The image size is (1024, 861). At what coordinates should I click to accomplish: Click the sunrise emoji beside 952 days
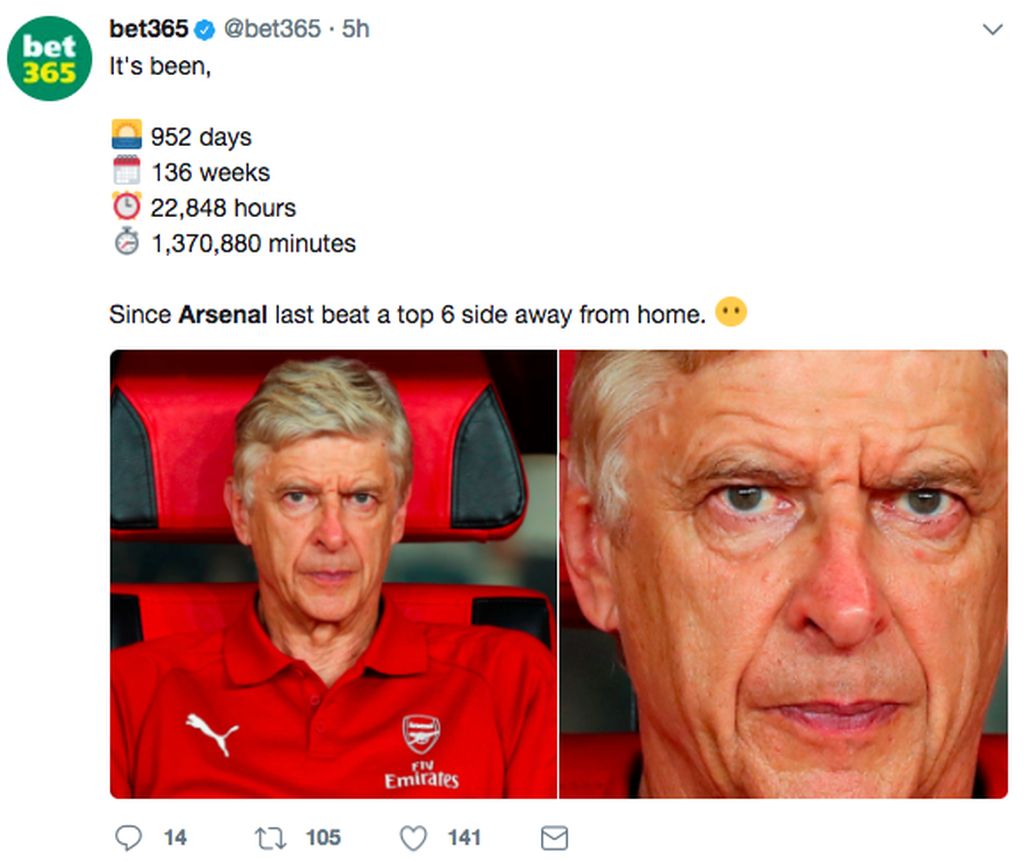coord(126,135)
